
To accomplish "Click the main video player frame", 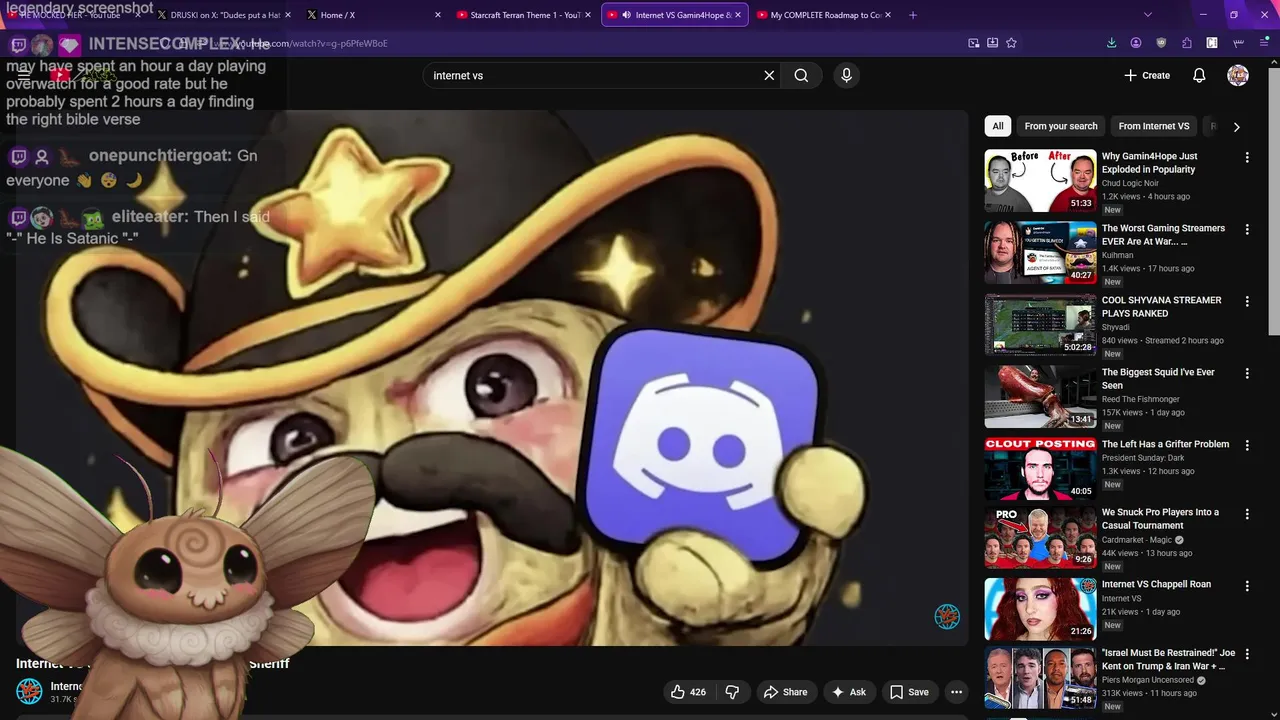I will click(492, 378).
